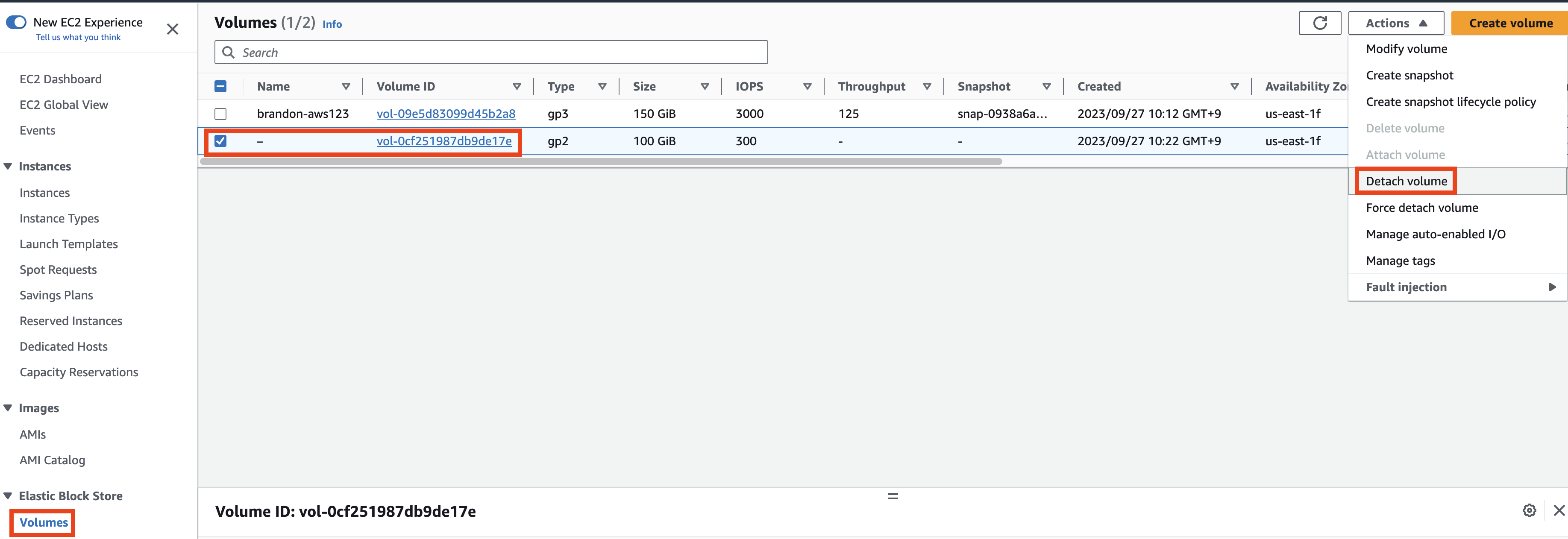Screen dimensions: 1568x539
Task: Open the Actions dropdown menu
Action: [1396, 23]
